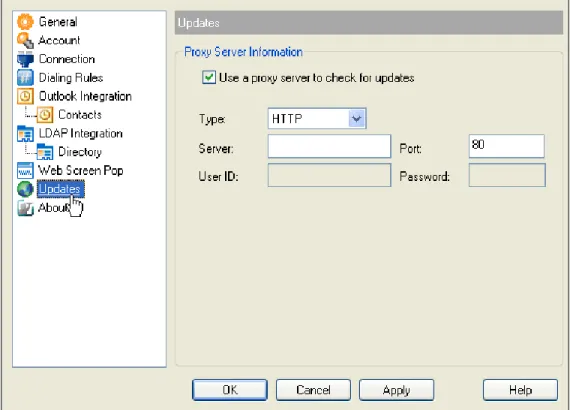This screenshot has width=570, height=410.
Task: Click the Updates panel header text
Action: [x=199, y=23]
